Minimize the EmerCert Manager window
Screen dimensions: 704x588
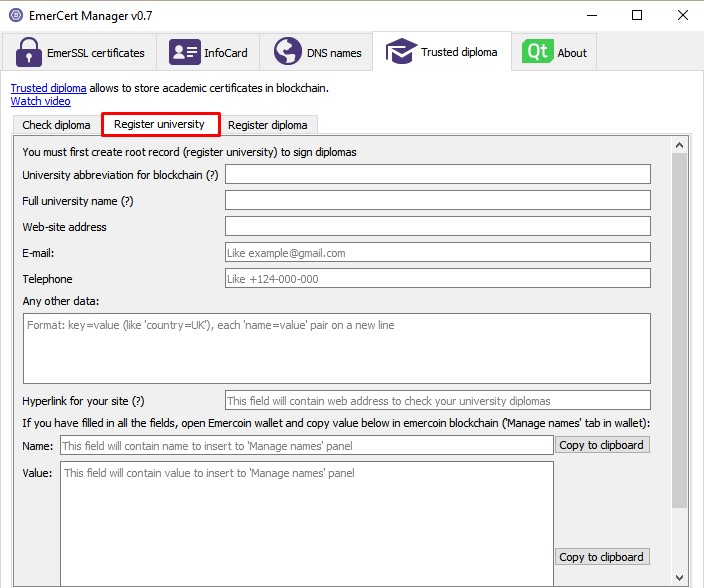[x=592, y=15]
